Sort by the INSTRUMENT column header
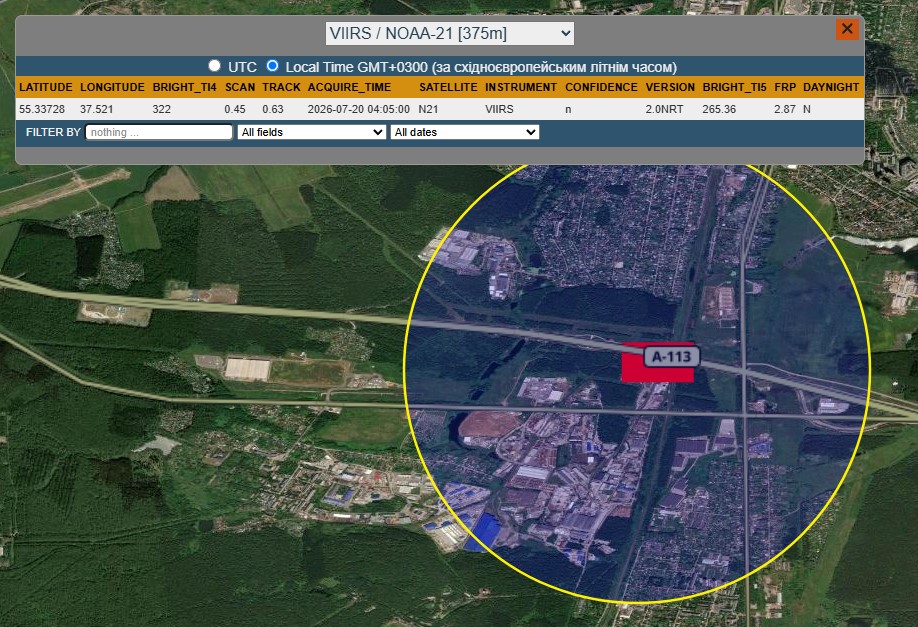This screenshot has width=918, height=627. [x=521, y=87]
